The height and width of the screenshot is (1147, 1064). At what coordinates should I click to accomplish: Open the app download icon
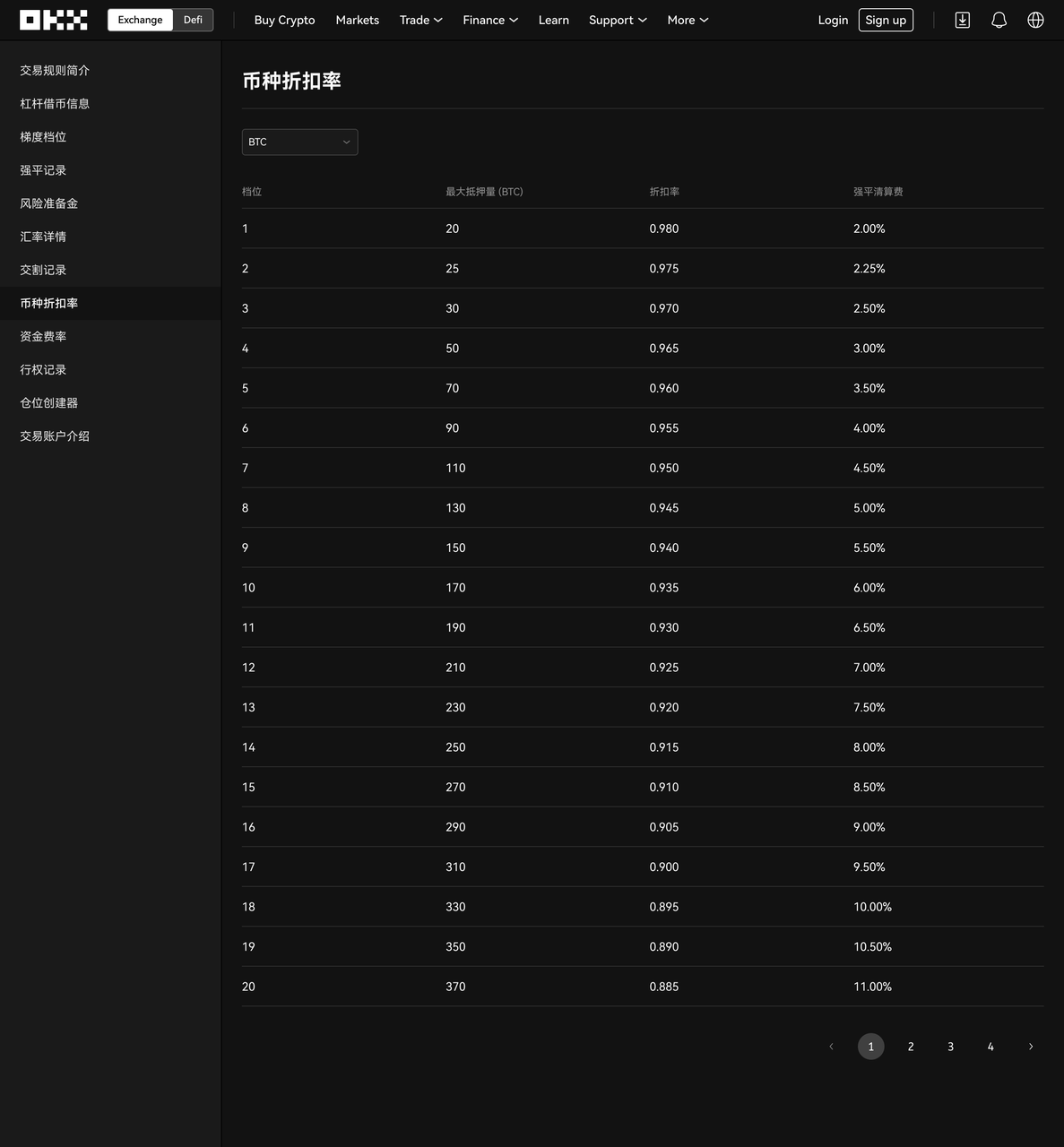pyautogui.click(x=962, y=20)
